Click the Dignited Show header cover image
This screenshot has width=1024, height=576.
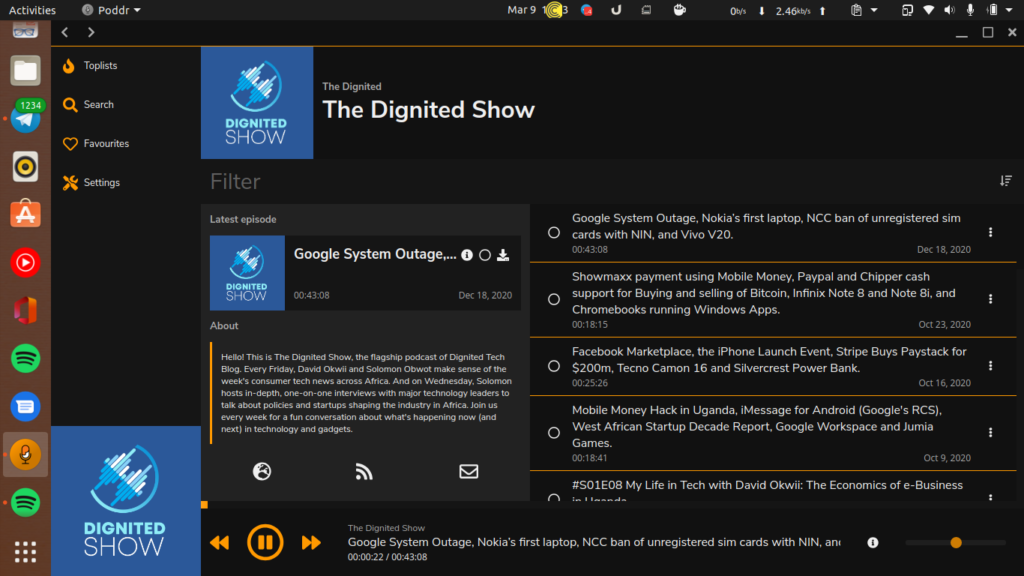(257, 103)
